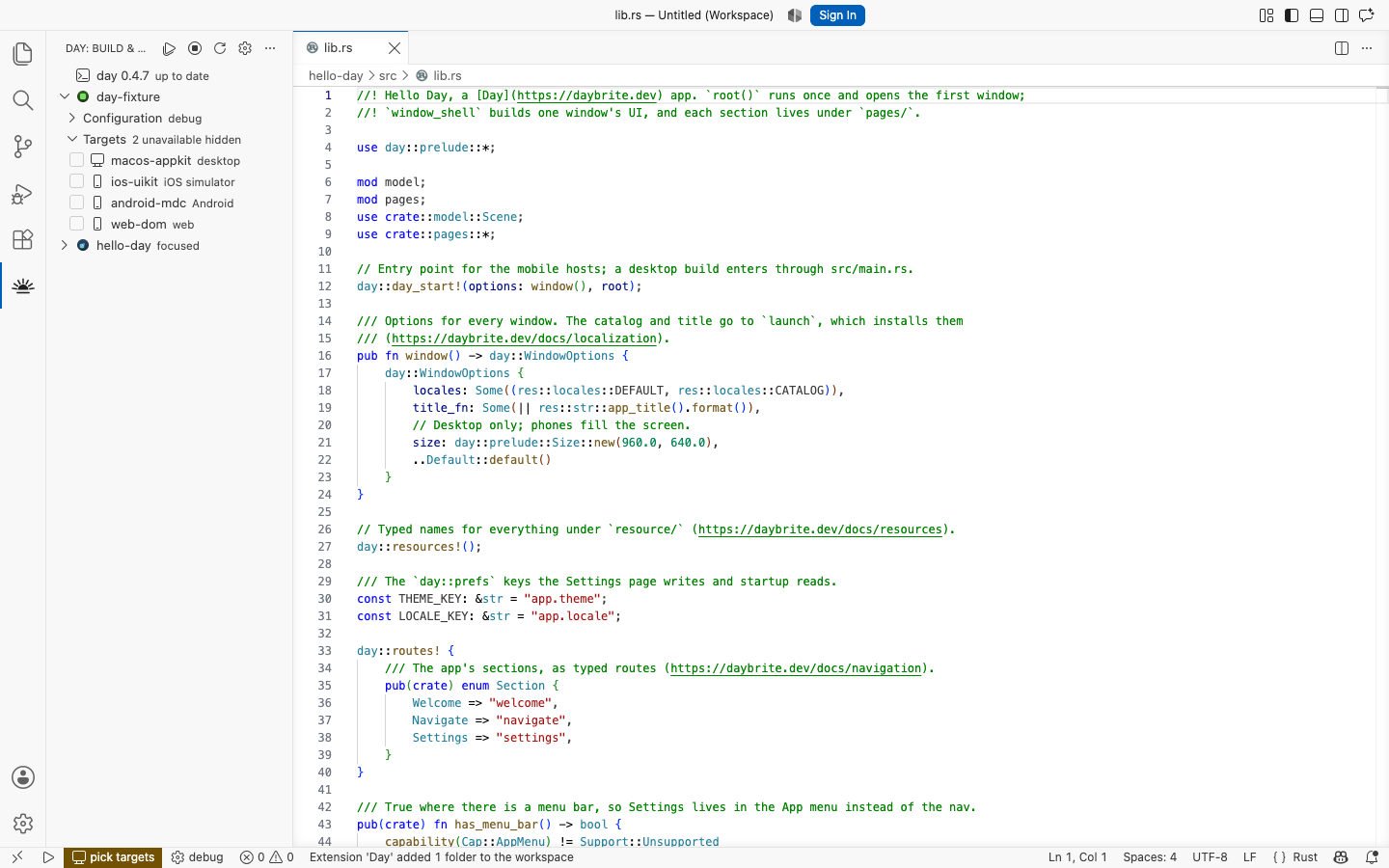Click the 'day 0.4.7 up to date' row
1389x868 pixels.
(x=170, y=75)
